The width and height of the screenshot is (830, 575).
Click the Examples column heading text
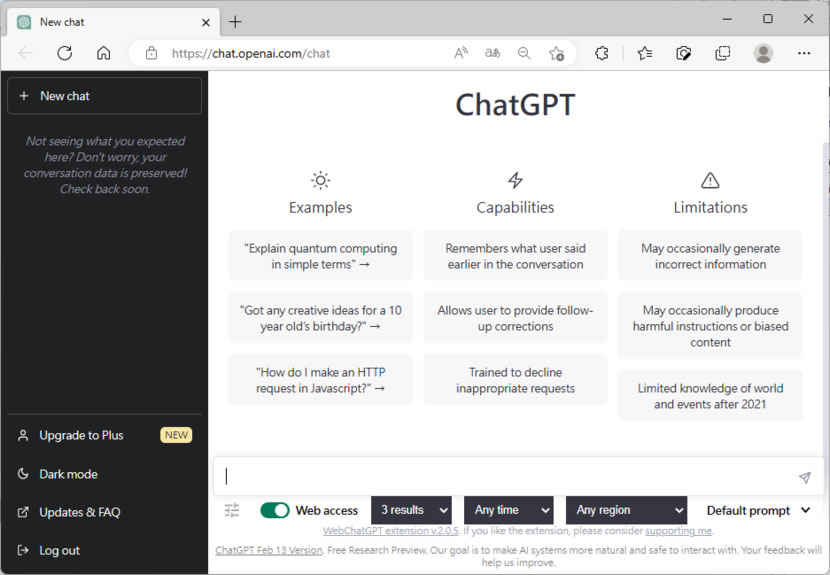coord(320,207)
